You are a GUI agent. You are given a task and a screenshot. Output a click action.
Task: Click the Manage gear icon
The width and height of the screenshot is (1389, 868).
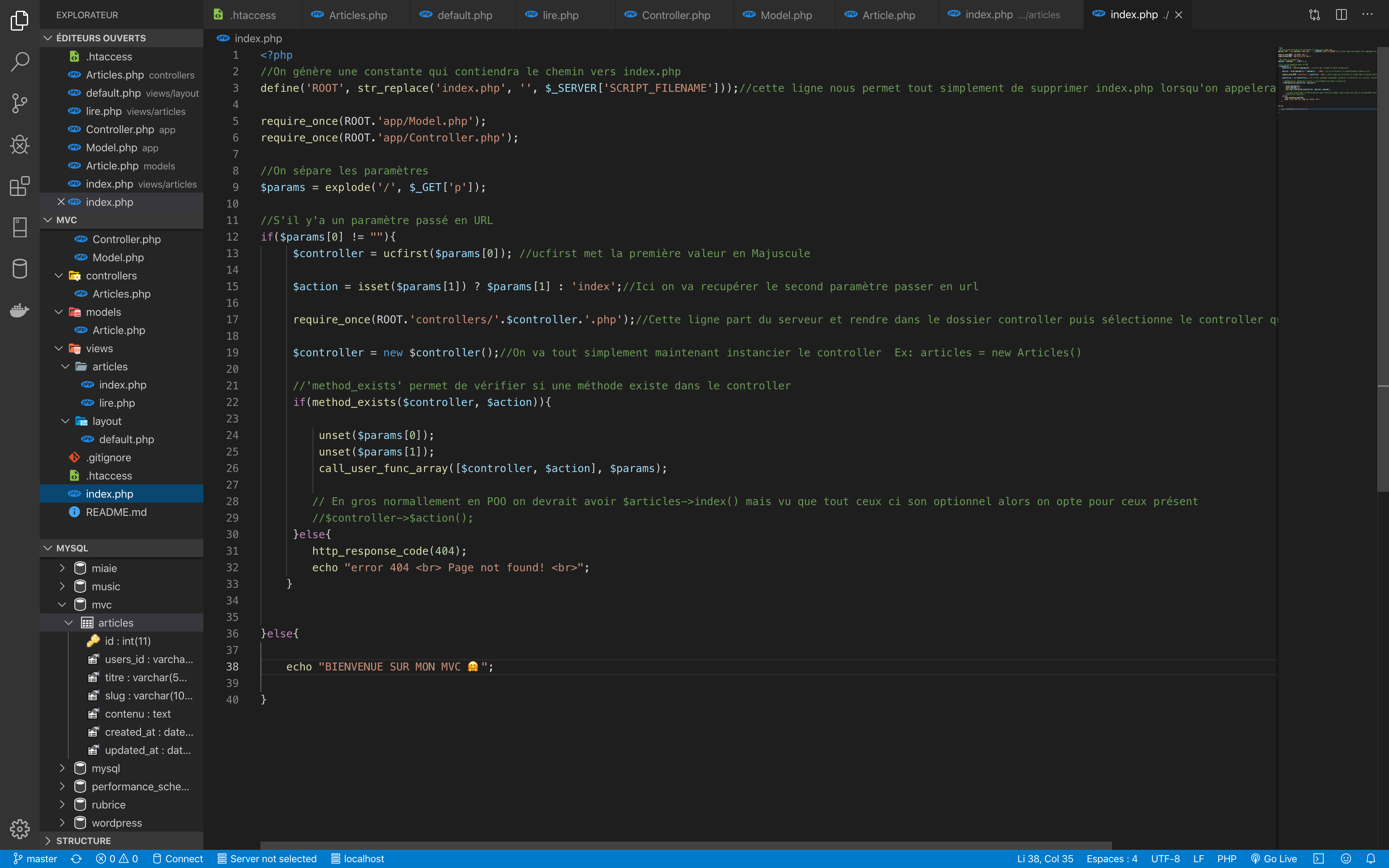click(19, 828)
